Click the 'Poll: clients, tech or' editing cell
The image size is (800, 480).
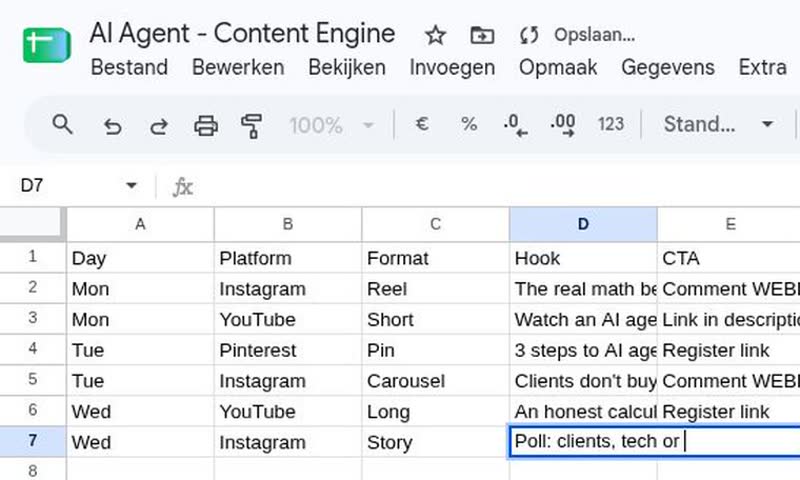(655, 441)
